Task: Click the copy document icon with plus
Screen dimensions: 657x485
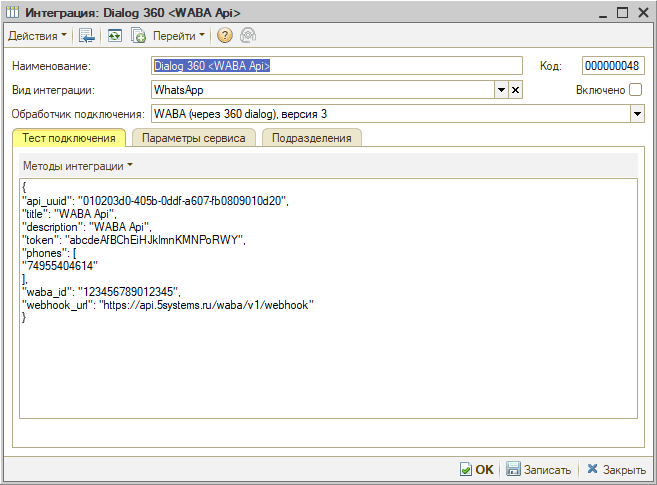Action: point(138,36)
